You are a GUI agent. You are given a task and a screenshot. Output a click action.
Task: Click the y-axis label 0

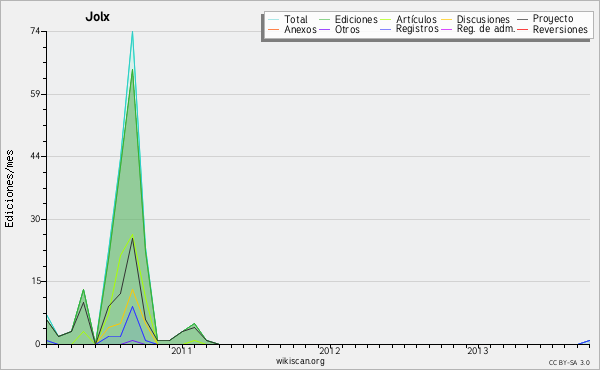coord(38,344)
